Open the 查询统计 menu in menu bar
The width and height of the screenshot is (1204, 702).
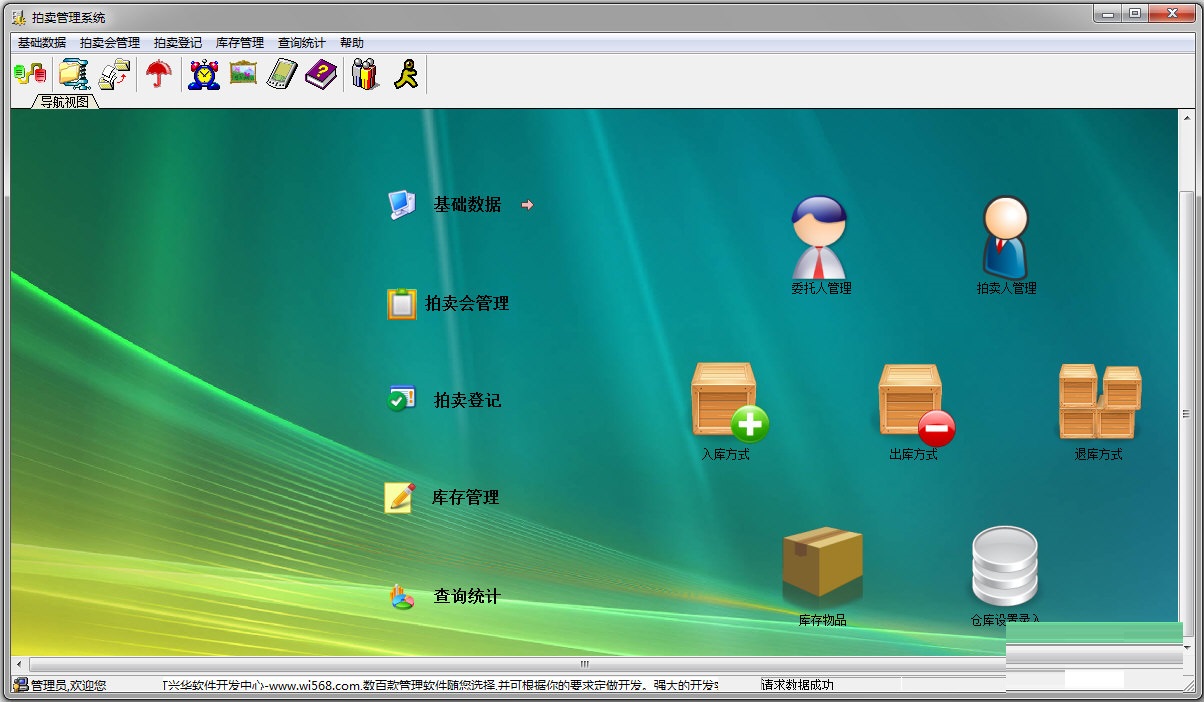pos(301,43)
